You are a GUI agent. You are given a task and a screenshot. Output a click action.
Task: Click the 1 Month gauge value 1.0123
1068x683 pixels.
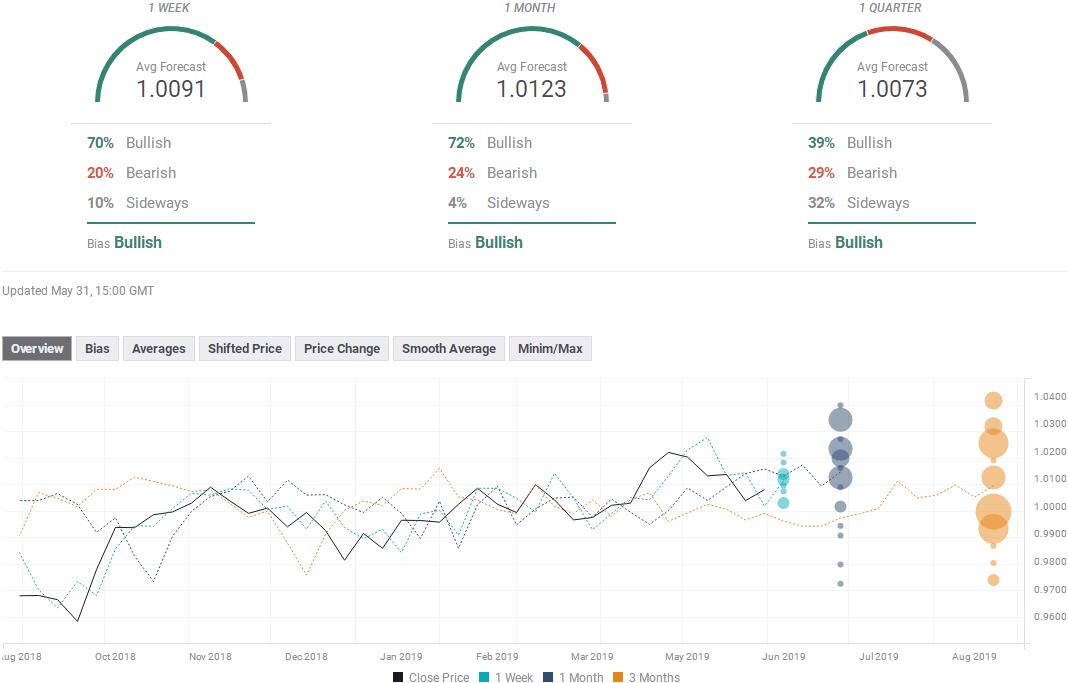click(x=531, y=89)
